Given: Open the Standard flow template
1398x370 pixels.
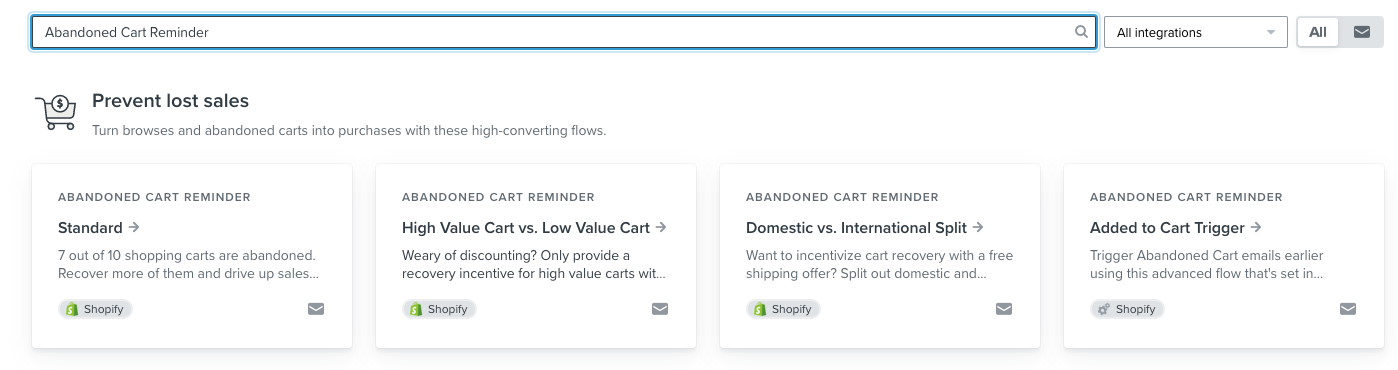Looking at the screenshot, I should coord(99,228).
